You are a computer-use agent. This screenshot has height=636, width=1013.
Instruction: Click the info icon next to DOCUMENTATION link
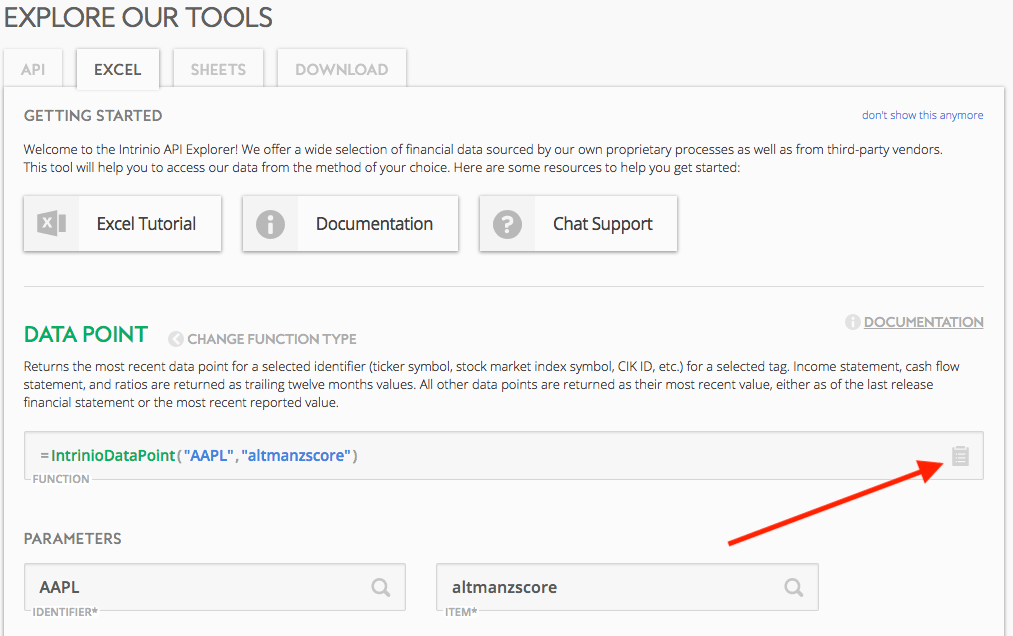pyautogui.click(x=852, y=322)
